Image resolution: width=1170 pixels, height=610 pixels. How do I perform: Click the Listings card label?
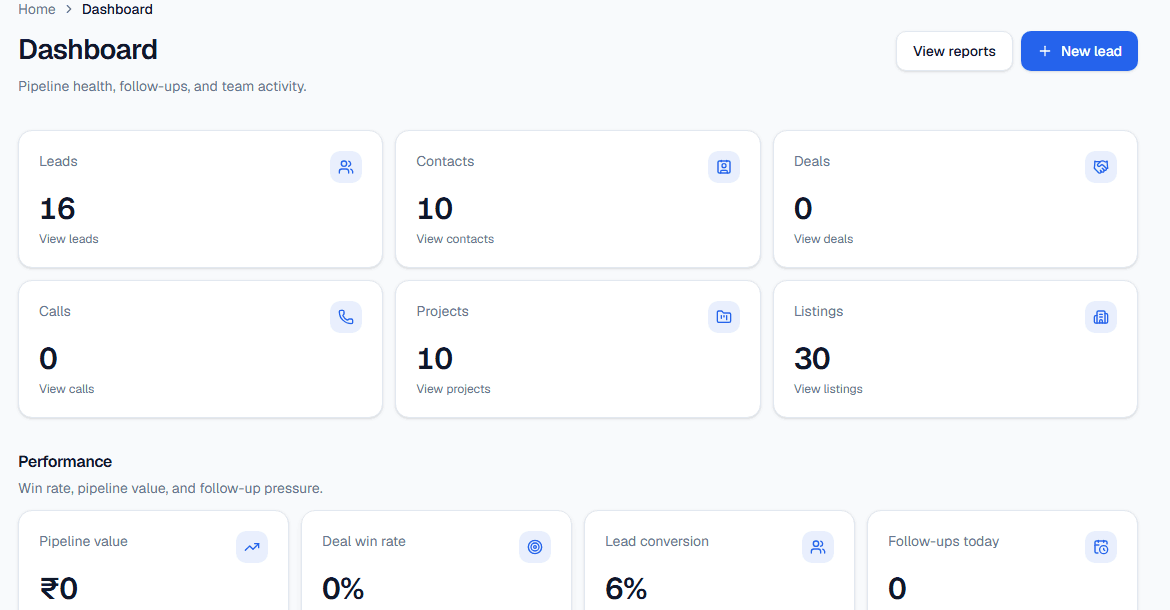tap(819, 311)
